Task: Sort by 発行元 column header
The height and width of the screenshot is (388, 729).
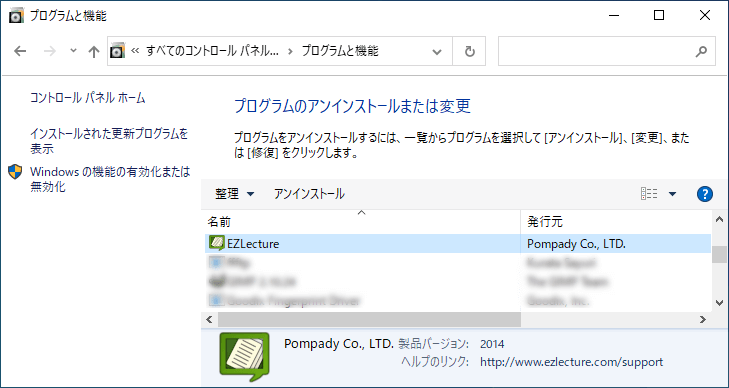Action: point(616,222)
